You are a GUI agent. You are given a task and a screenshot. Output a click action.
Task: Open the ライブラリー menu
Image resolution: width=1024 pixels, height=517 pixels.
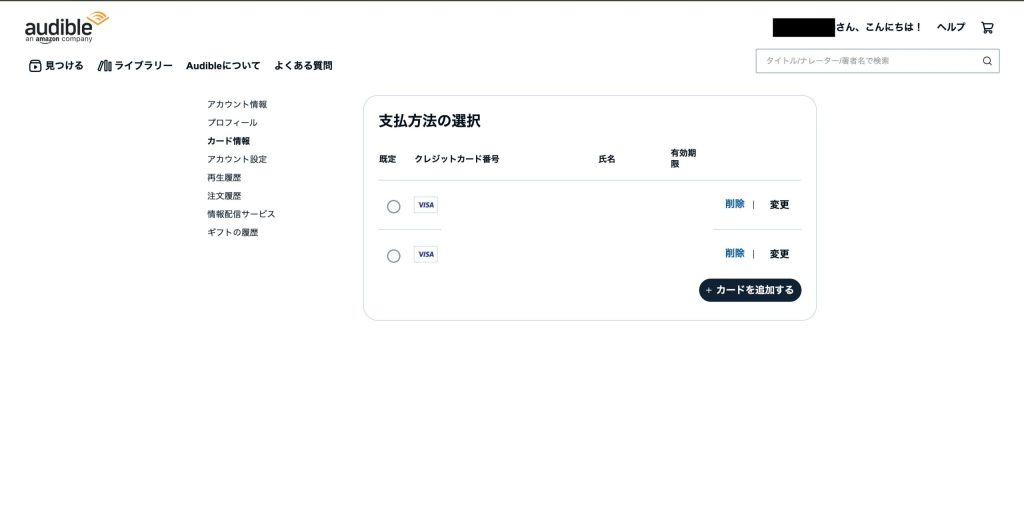coord(135,65)
